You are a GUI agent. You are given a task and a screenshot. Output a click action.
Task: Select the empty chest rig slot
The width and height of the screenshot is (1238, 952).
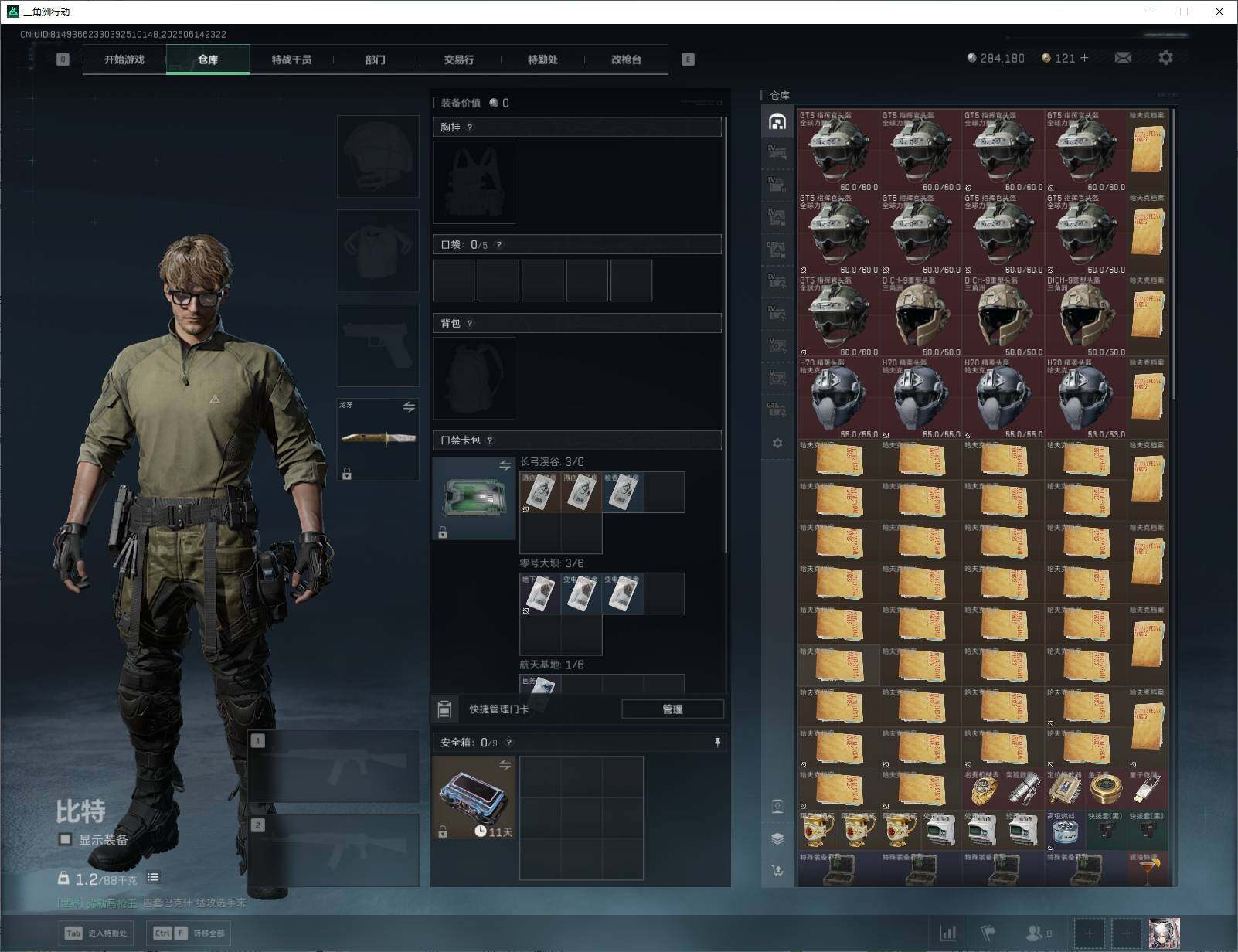point(474,182)
